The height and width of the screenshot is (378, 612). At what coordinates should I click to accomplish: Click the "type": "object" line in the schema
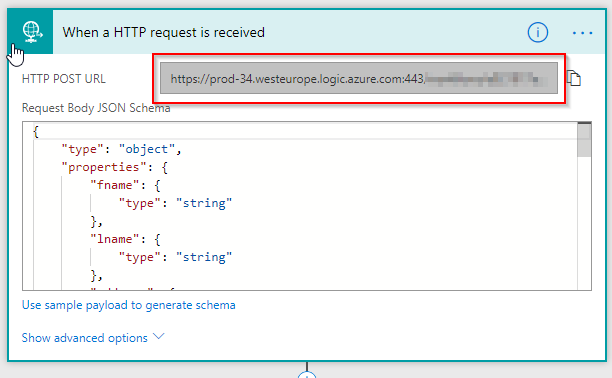coord(121,149)
